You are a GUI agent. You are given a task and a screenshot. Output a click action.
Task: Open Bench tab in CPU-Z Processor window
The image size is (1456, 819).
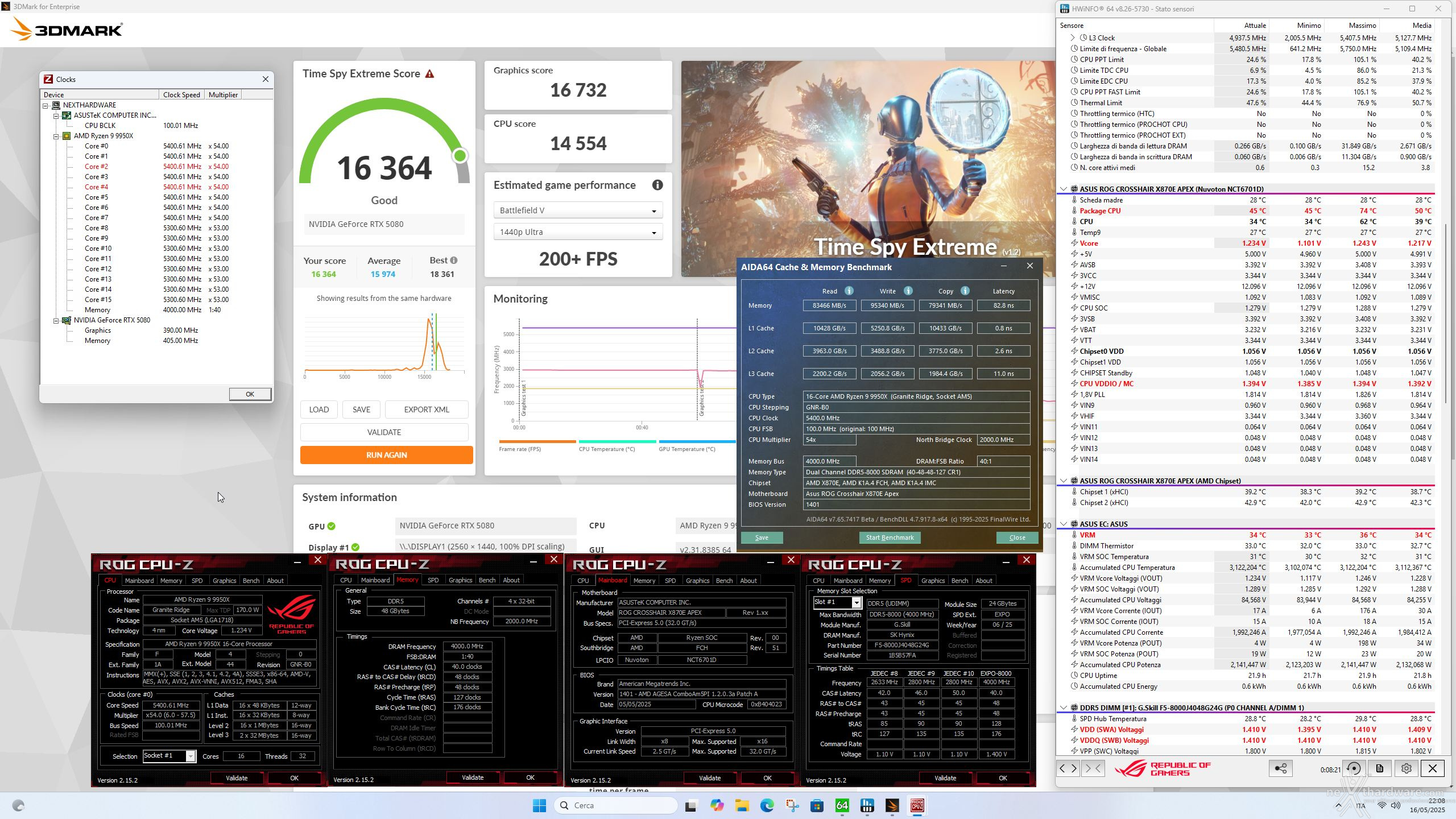[x=251, y=581]
